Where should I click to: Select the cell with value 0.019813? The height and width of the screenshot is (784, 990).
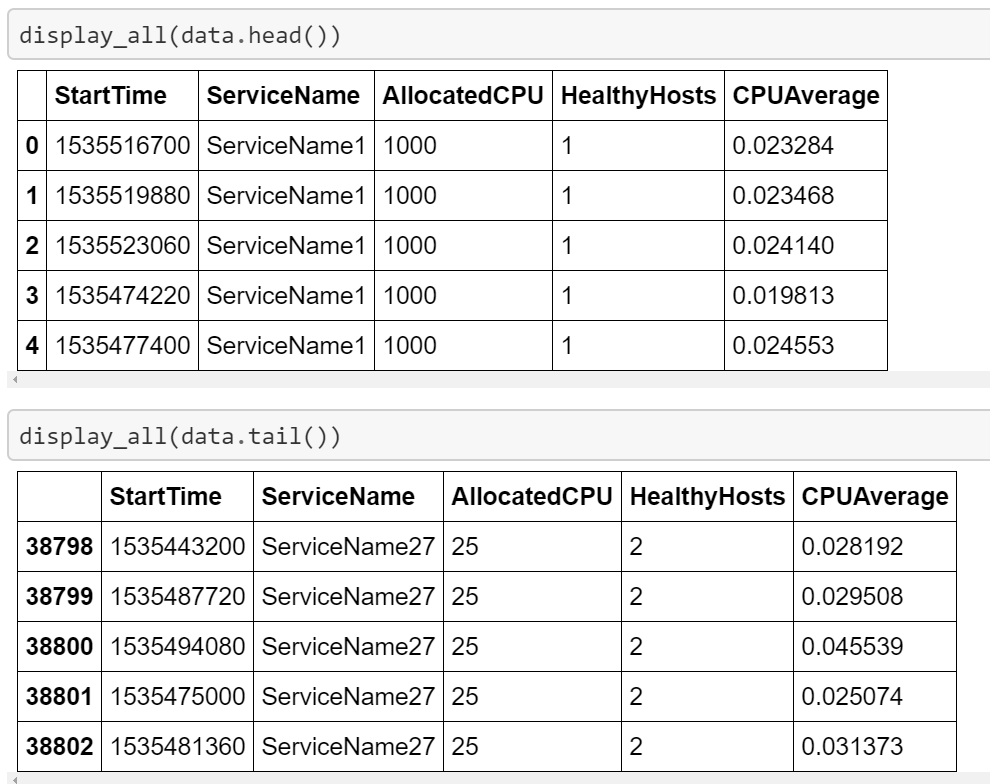coord(783,296)
